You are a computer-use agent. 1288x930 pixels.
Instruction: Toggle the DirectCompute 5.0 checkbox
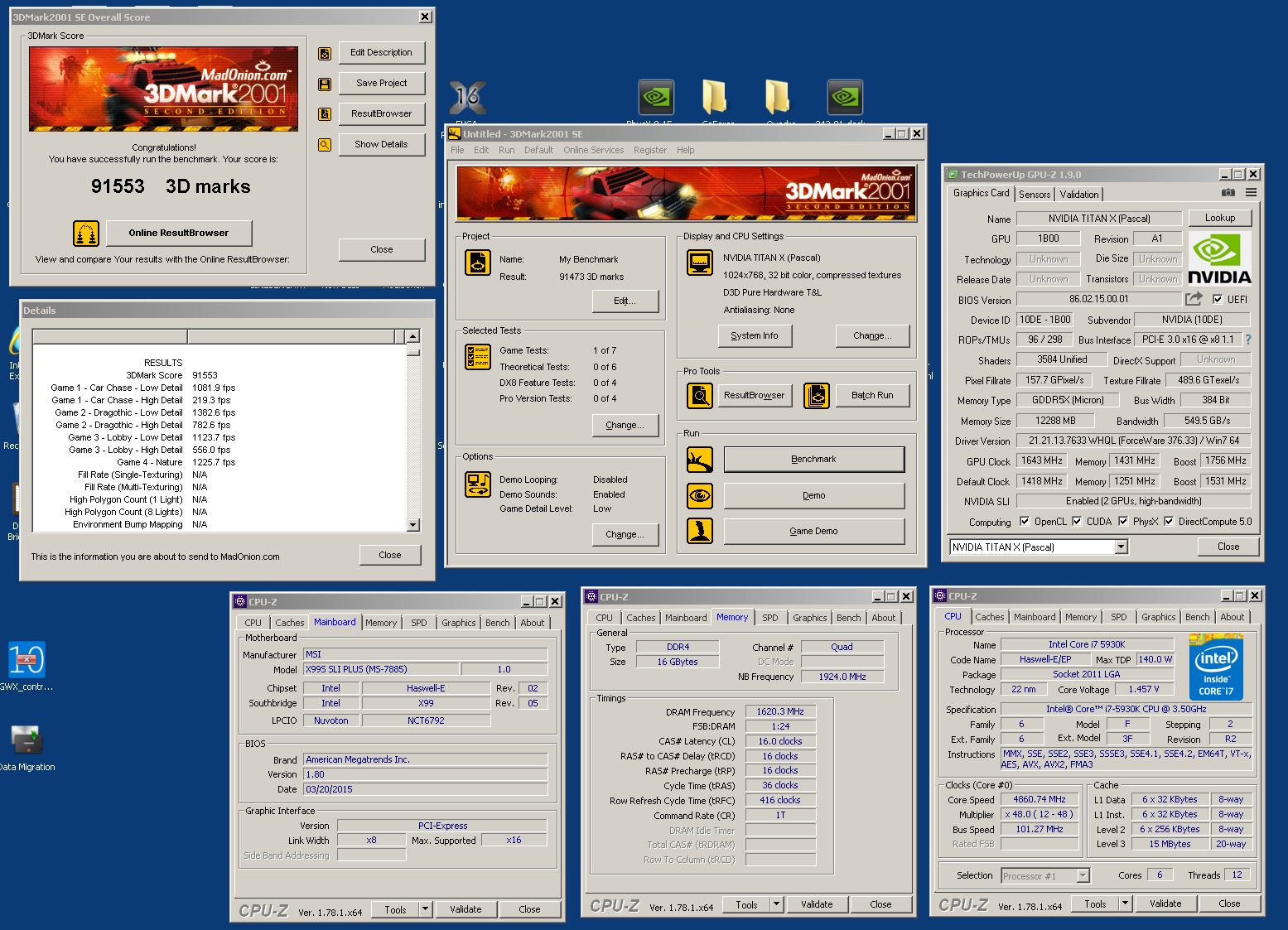click(x=1169, y=521)
